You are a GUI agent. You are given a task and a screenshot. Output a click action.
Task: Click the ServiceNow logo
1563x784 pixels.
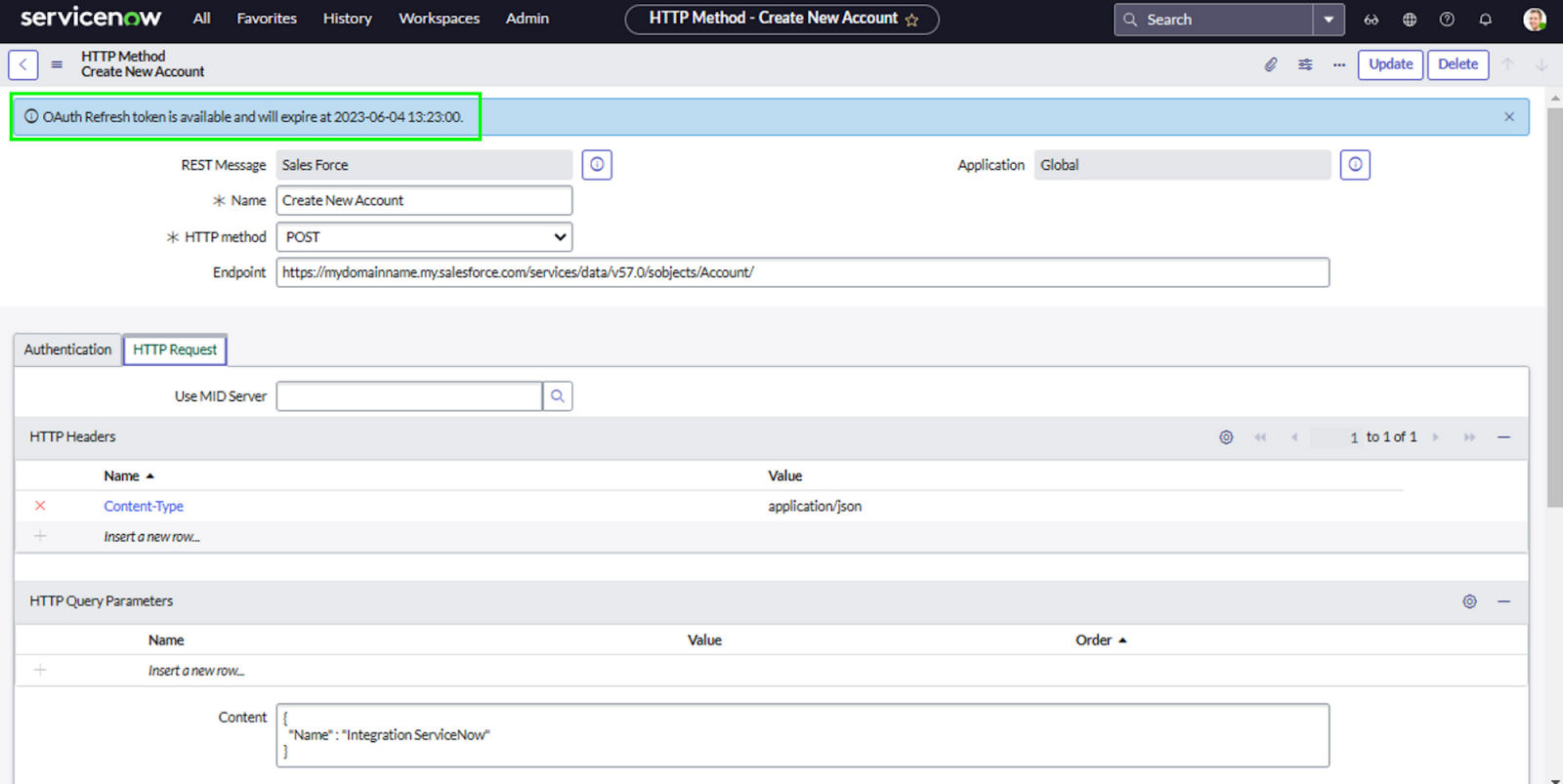91,18
